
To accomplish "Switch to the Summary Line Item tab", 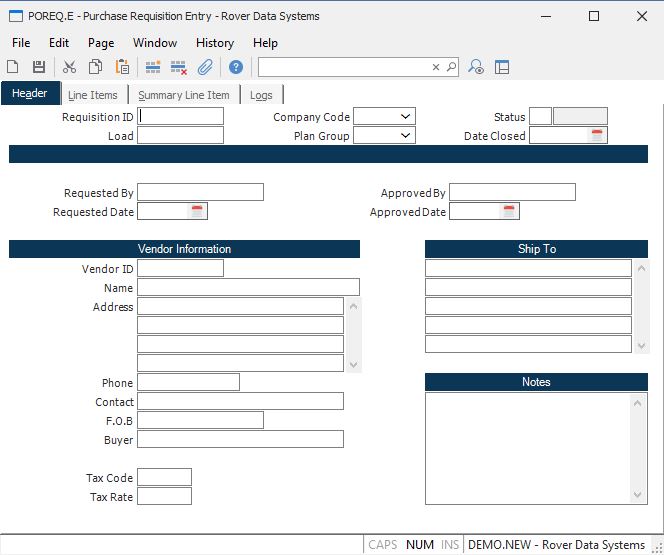I will click(x=184, y=95).
